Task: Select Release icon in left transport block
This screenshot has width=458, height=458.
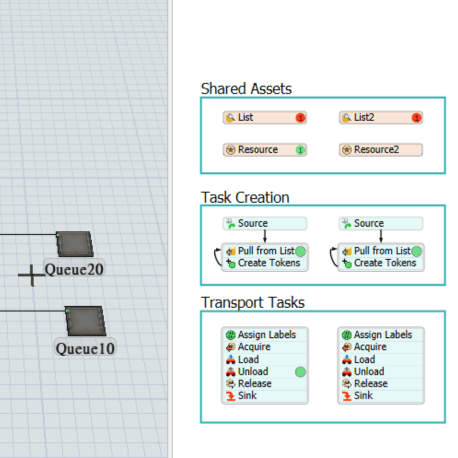Action: (x=231, y=384)
